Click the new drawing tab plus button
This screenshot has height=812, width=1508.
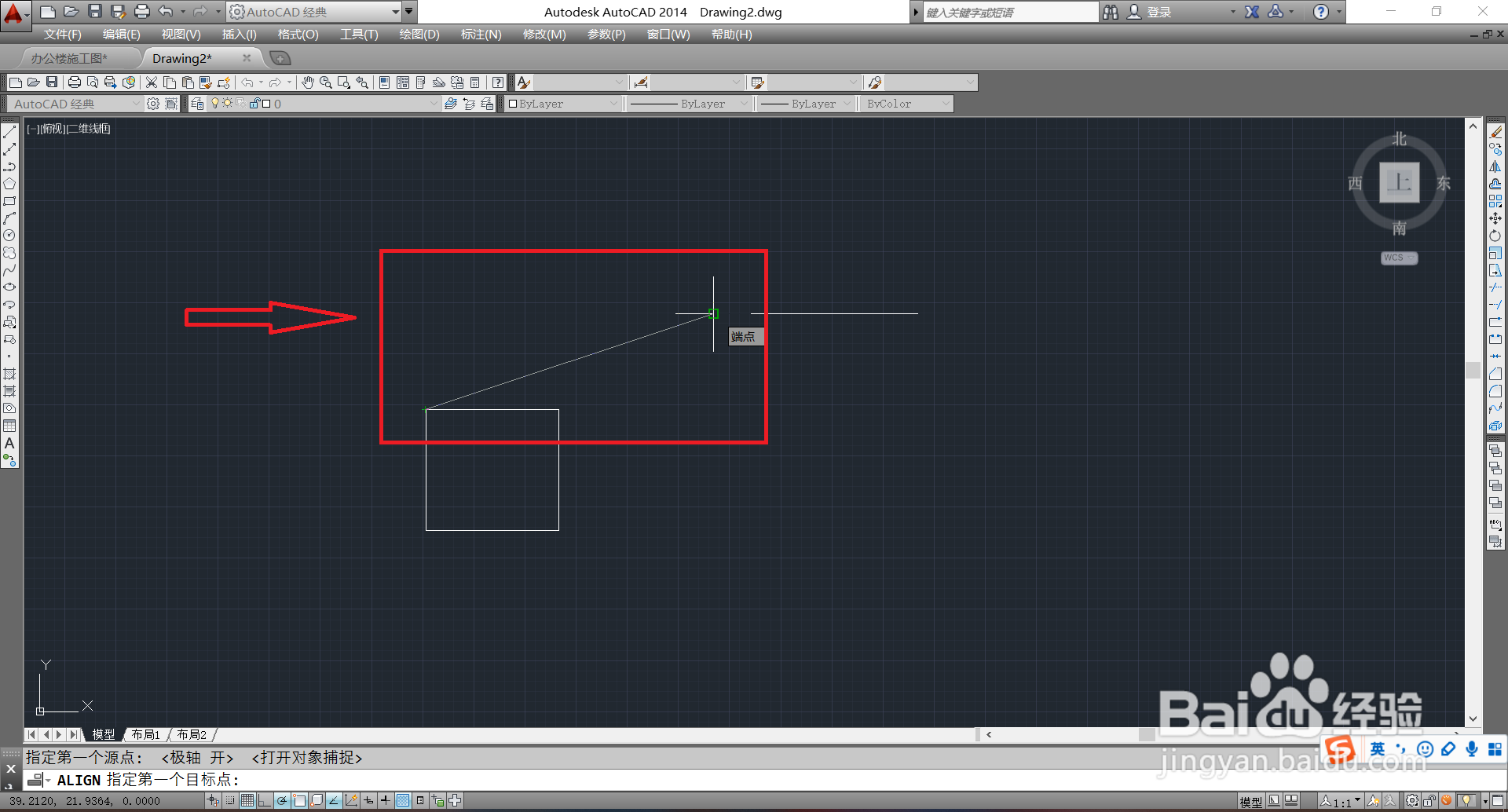pyautogui.click(x=280, y=58)
